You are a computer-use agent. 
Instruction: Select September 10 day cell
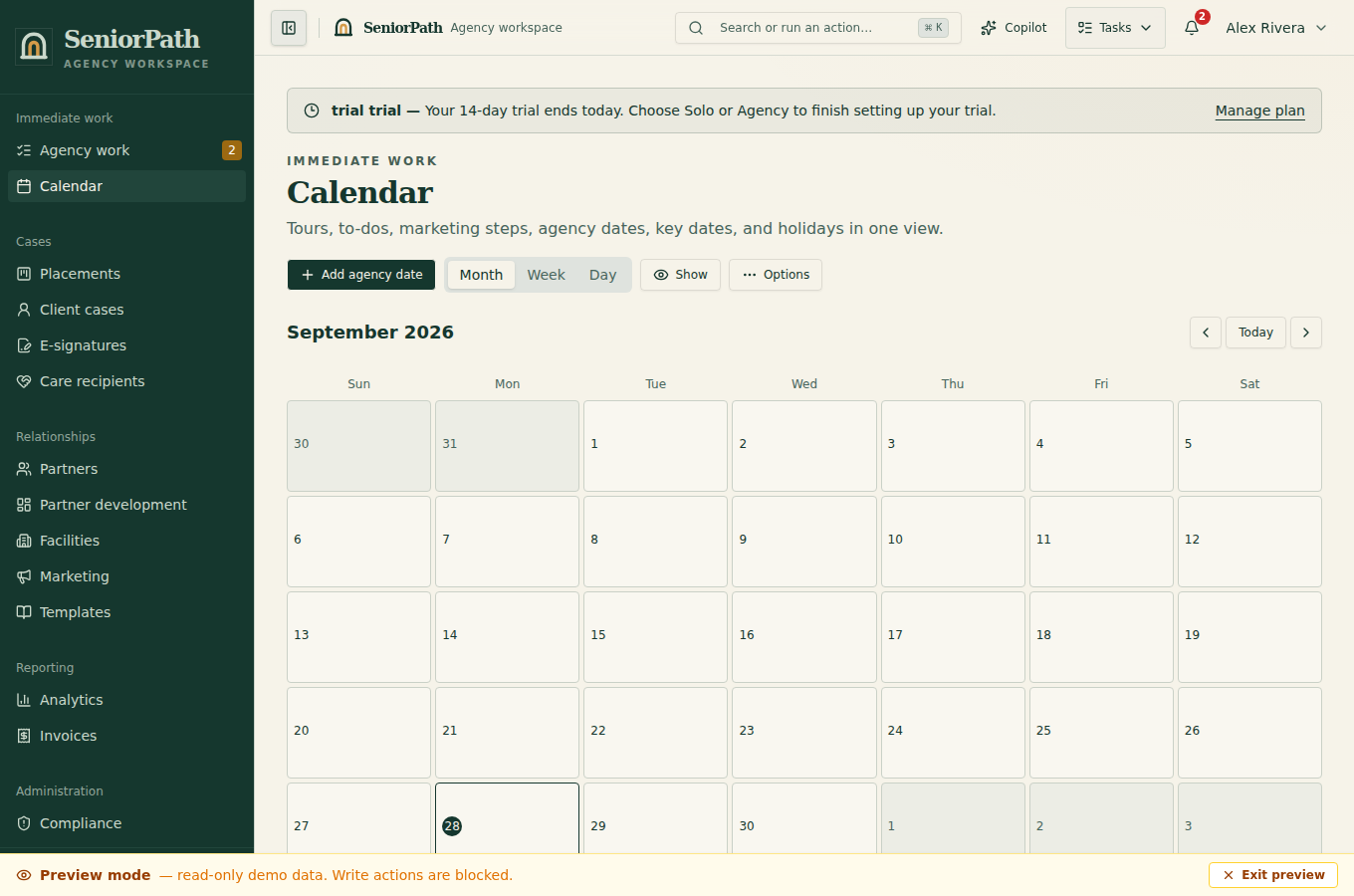tap(953, 542)
